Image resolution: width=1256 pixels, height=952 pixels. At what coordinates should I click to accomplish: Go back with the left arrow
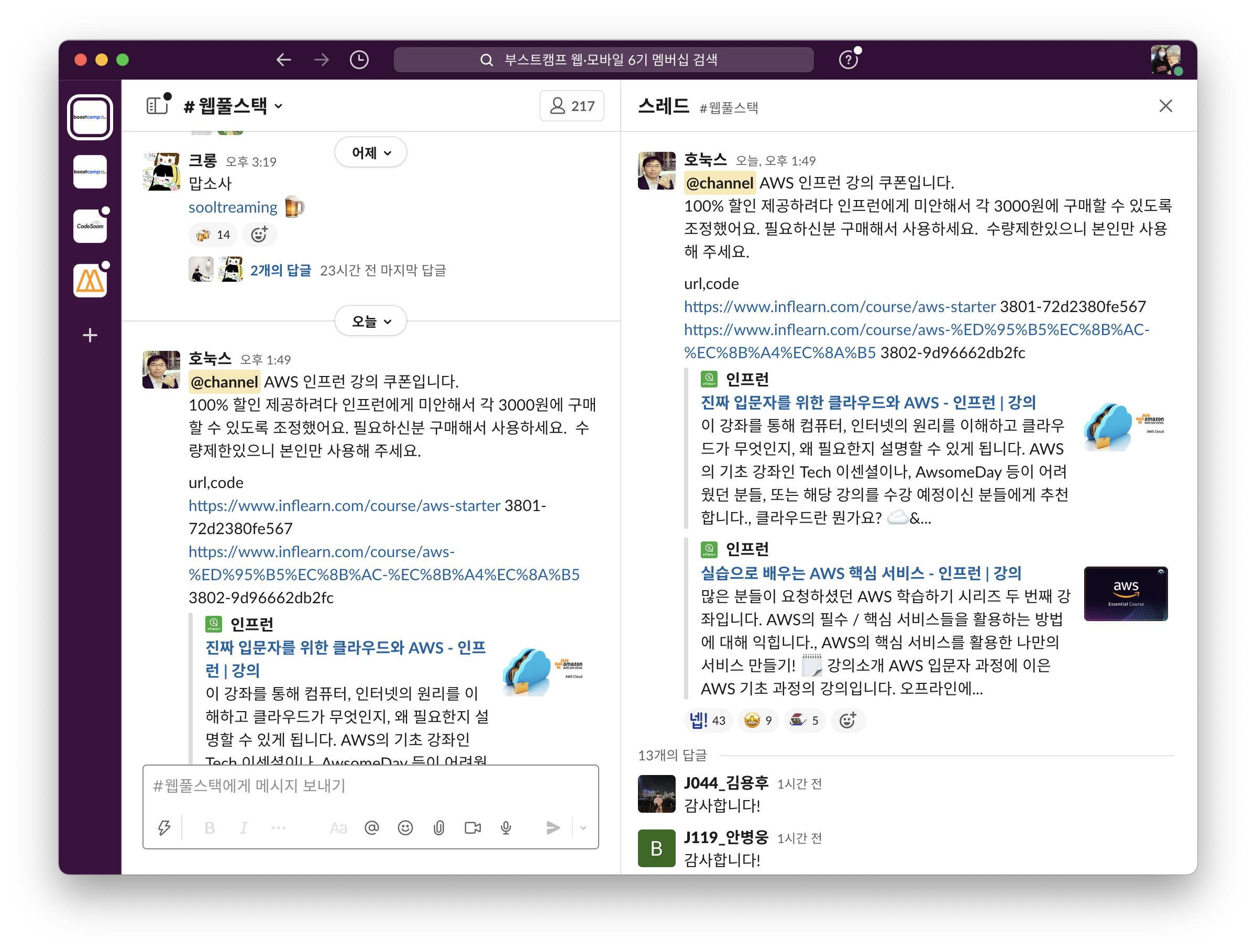point(284,60)
